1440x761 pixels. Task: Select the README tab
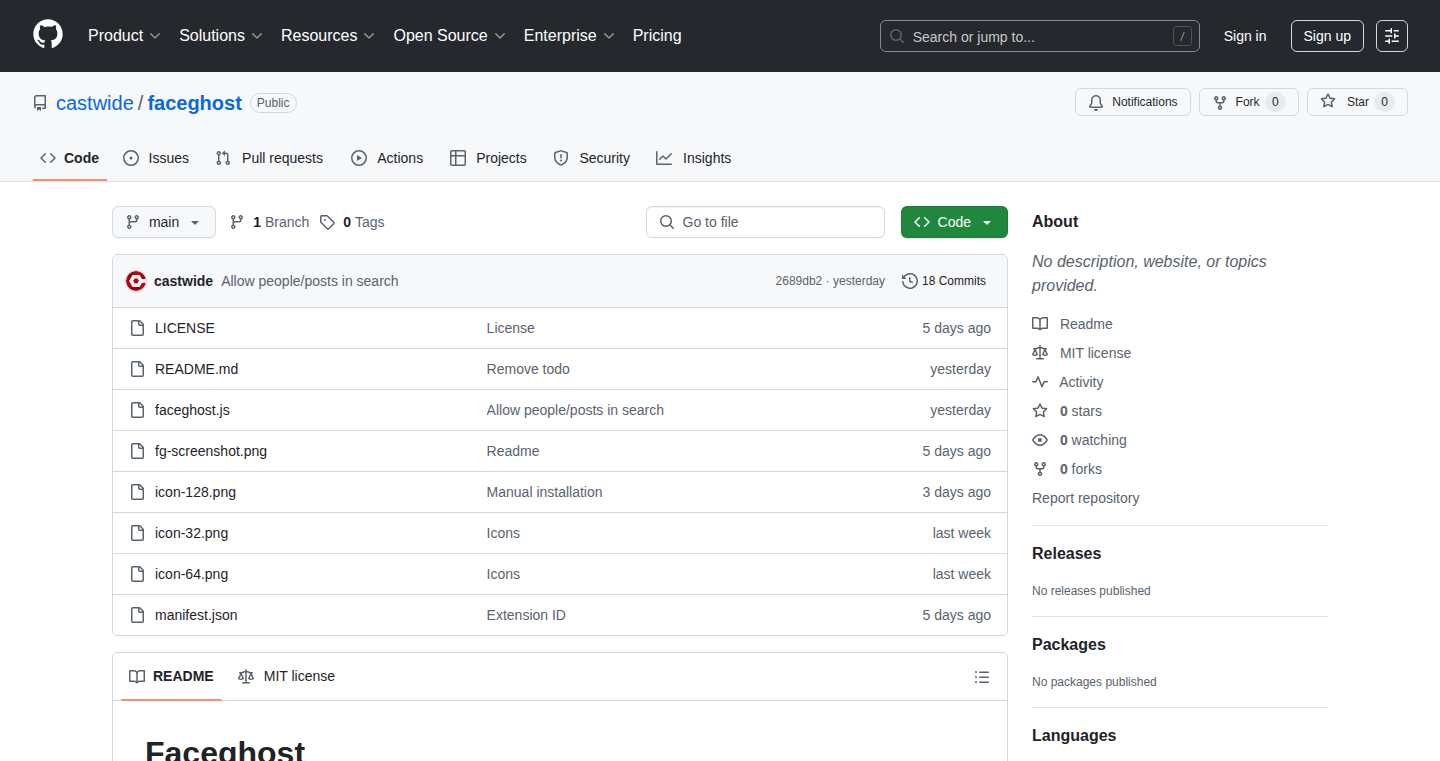(171, 676)
